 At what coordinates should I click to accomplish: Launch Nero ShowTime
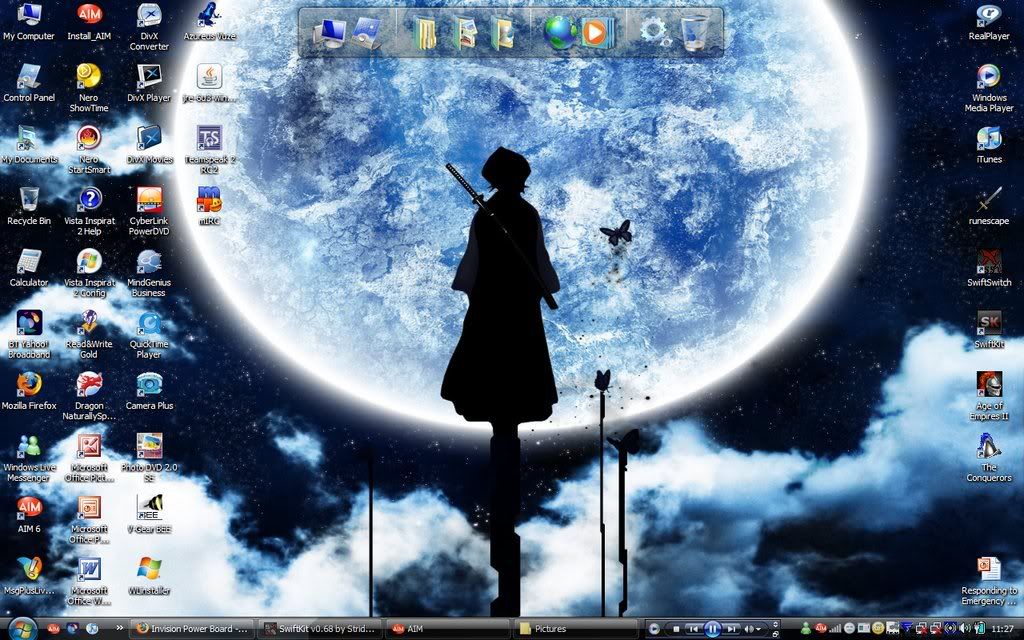[89, 88]
